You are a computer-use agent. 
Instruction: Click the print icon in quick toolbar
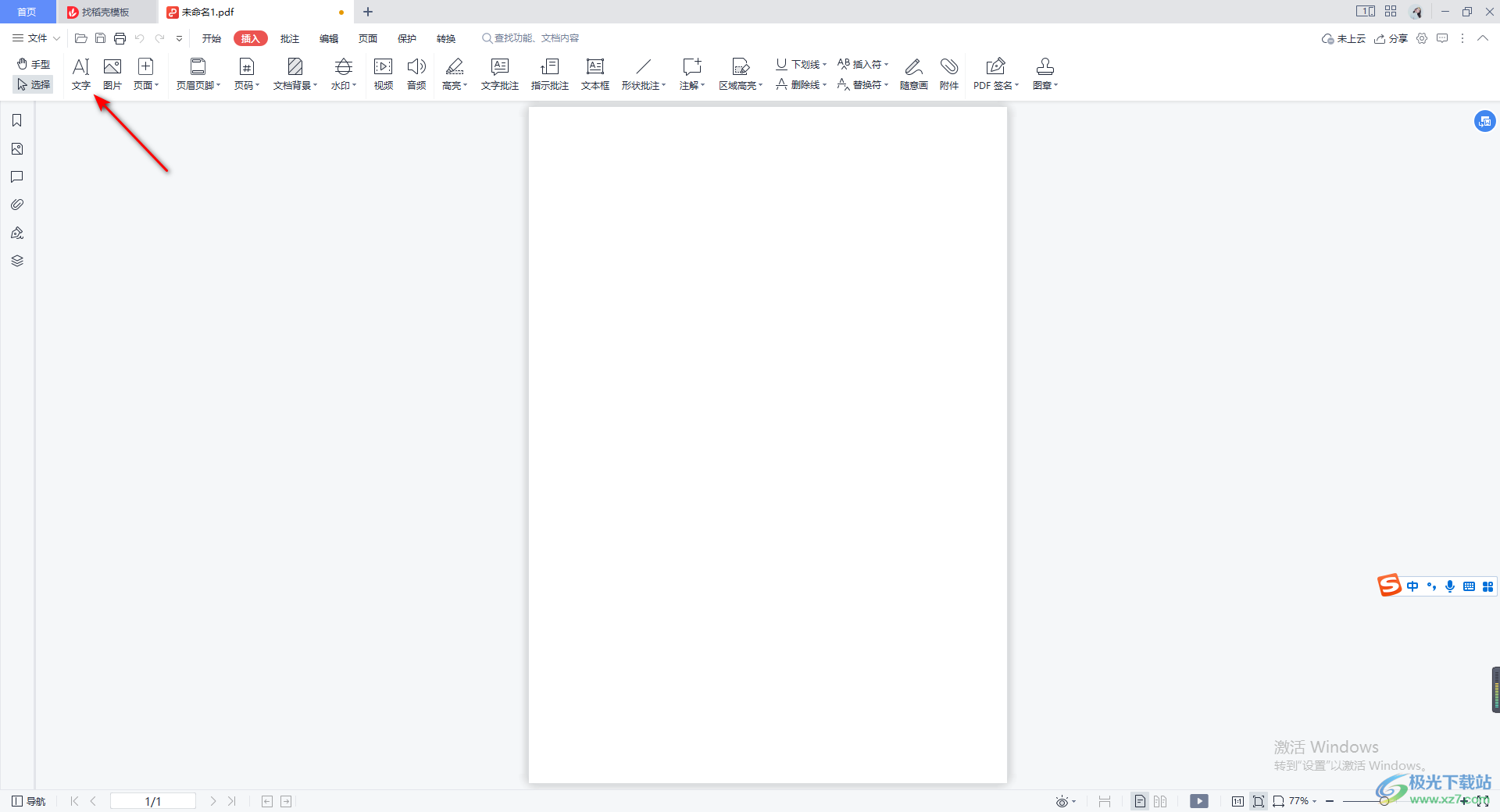(x=120, y=38)
